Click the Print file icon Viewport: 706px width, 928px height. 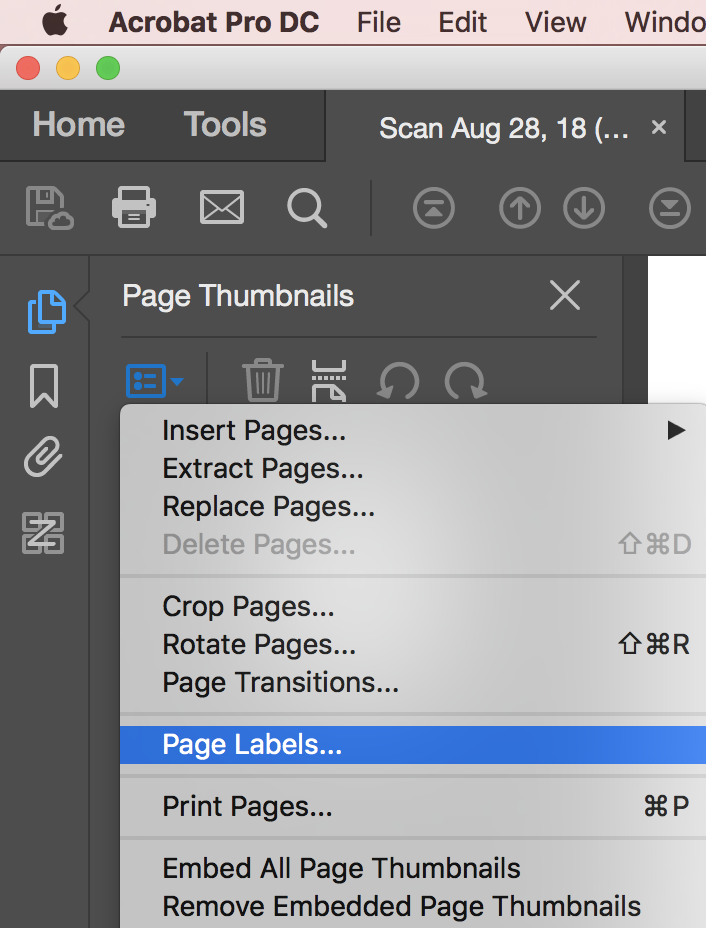[134, 208]
